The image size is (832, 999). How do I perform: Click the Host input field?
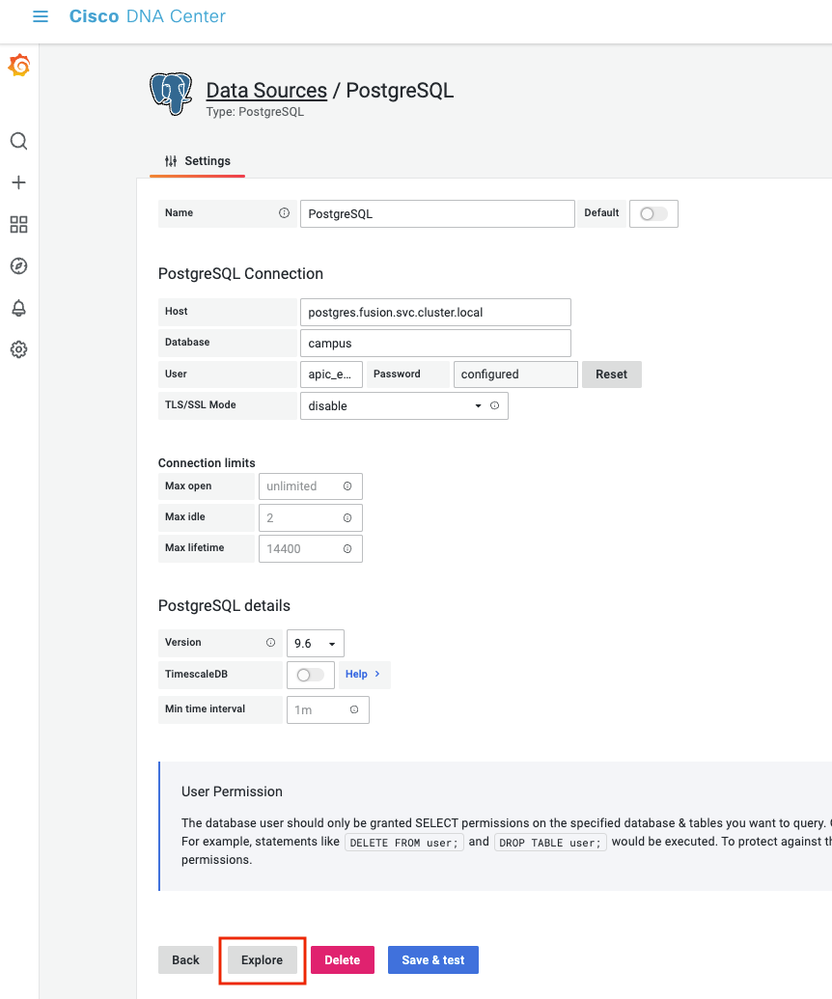435,312
